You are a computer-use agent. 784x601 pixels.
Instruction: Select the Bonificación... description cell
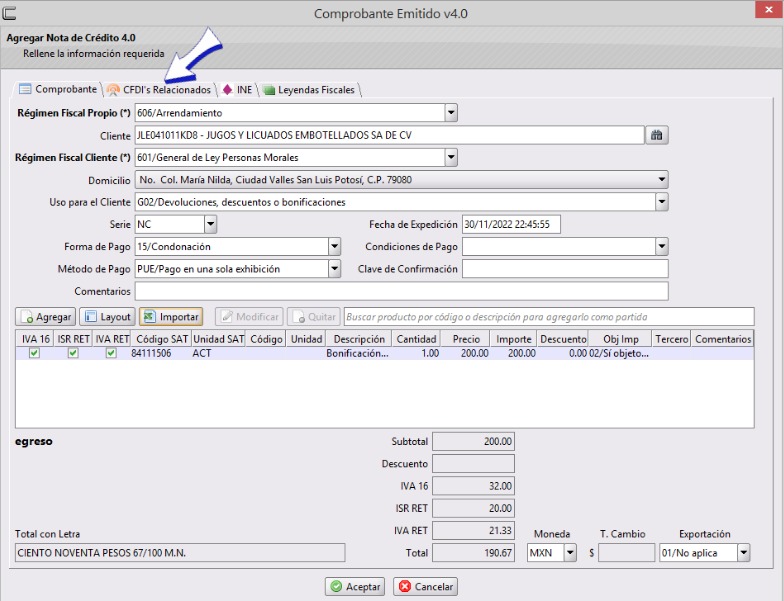[358, 353]
